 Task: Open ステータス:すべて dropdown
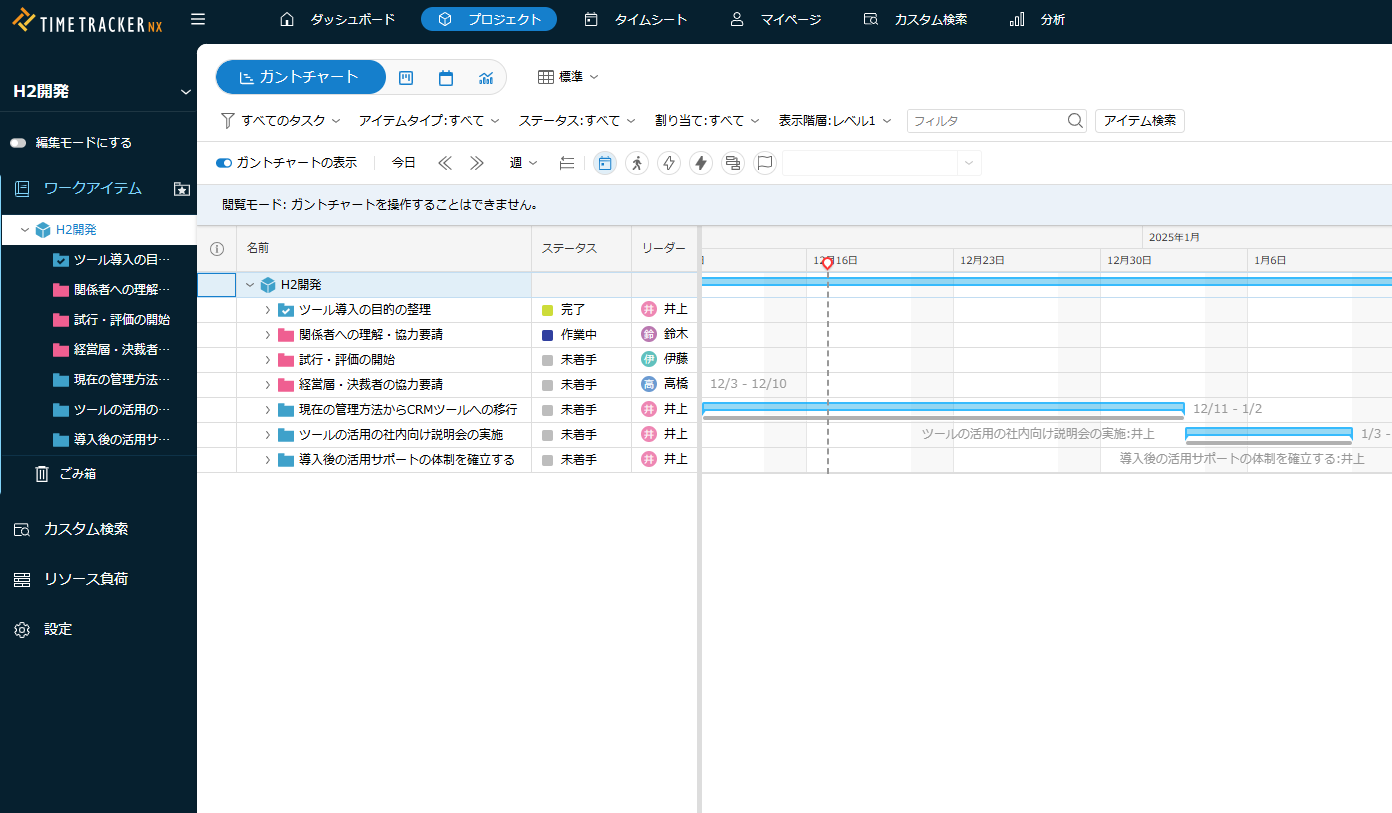point(577,121)
